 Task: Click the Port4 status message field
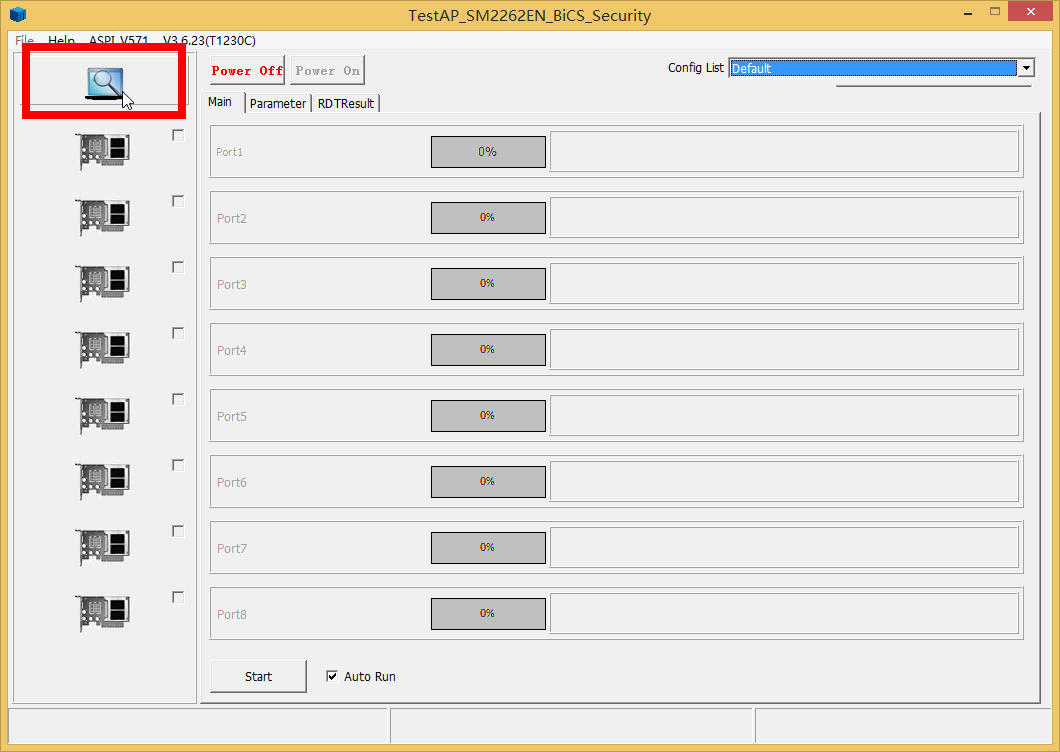pyautogui.click(x=784, y=350)
